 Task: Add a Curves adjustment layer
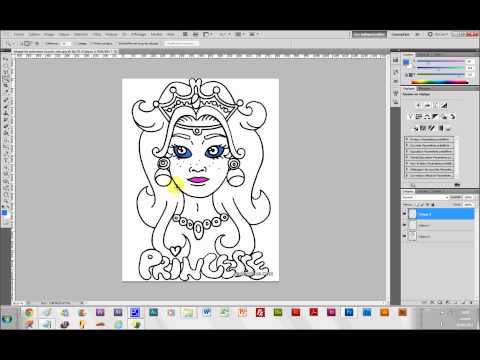coord(435,105)
